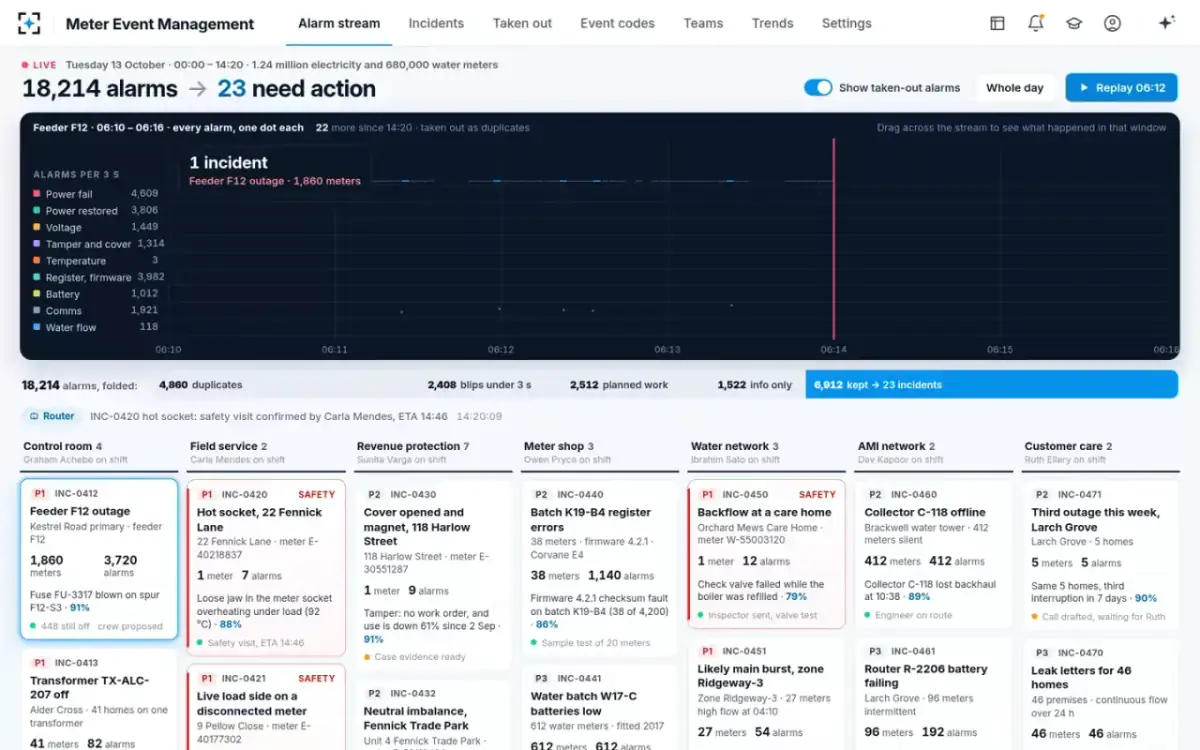Viewport: 1200px width, 750px height.
Task: Click '448 still off' status on INC-0412
Action: 60,626
